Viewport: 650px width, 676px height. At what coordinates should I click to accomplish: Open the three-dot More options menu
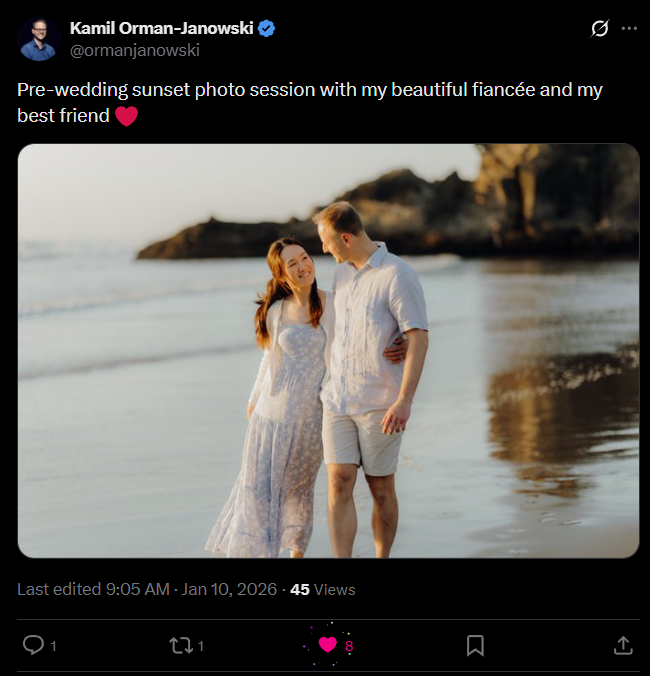[629, 29]
